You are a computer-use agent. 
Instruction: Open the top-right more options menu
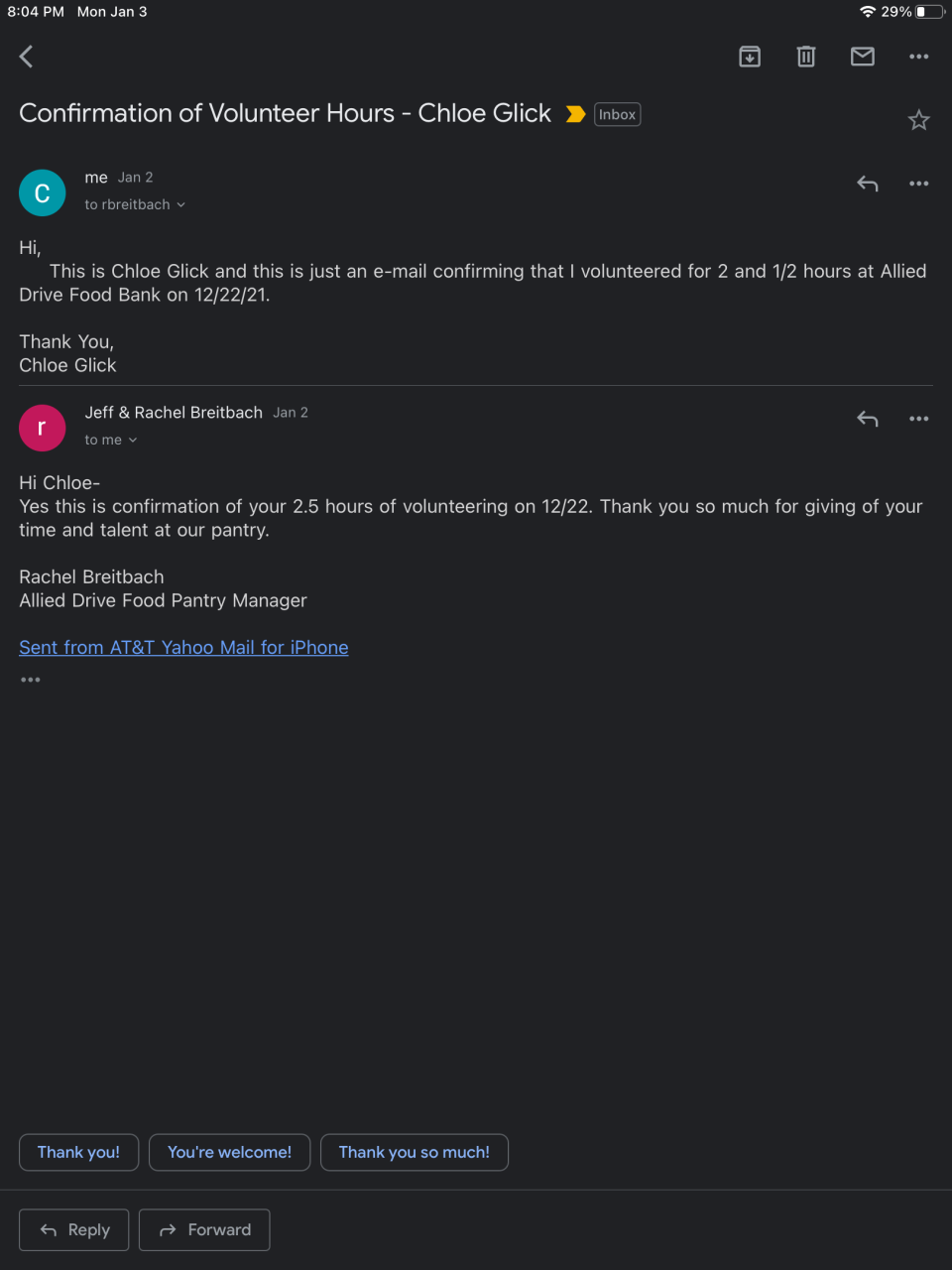[x=919, y=57]
